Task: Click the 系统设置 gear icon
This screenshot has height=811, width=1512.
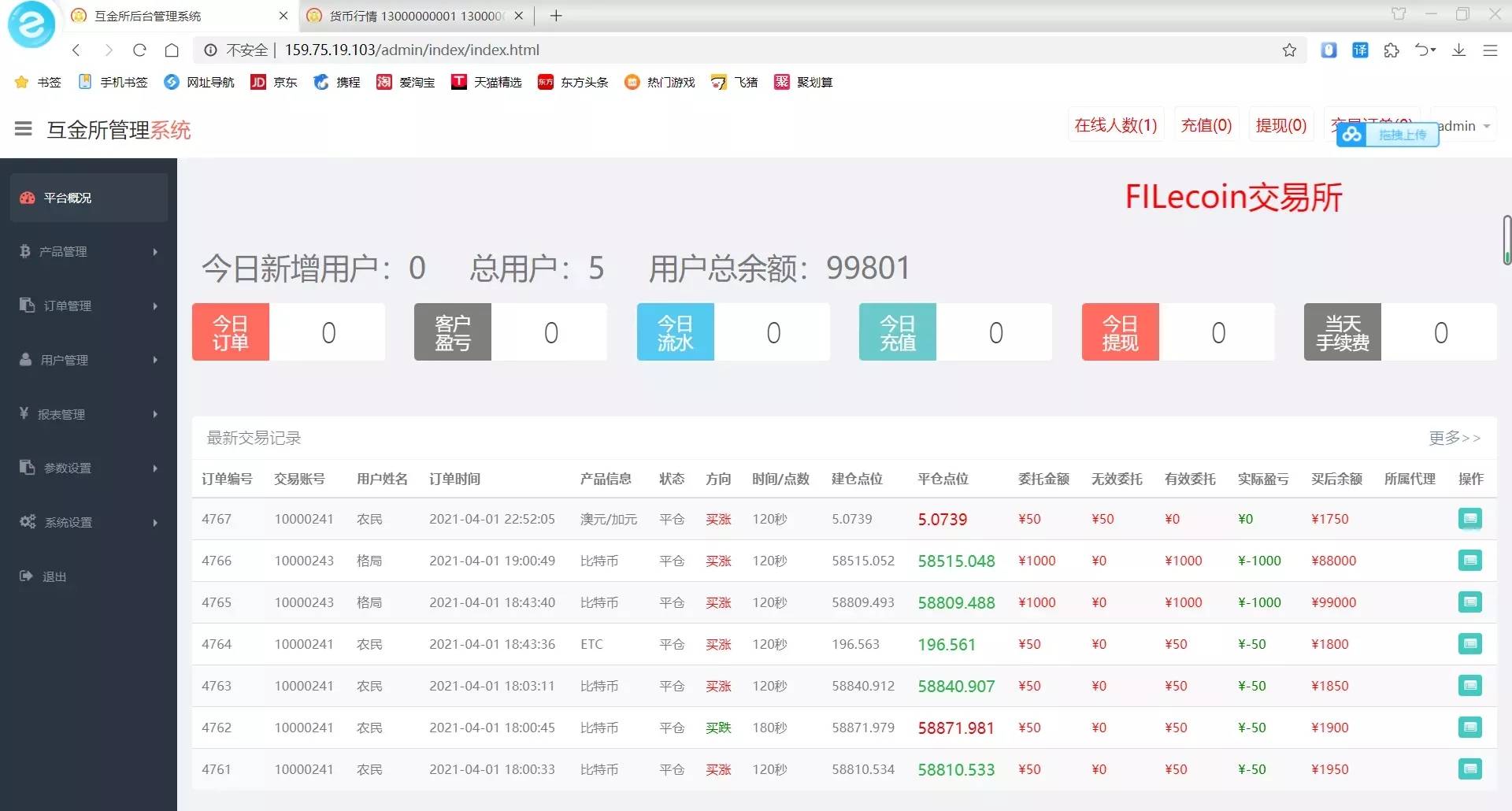Action: click(26, 522)
